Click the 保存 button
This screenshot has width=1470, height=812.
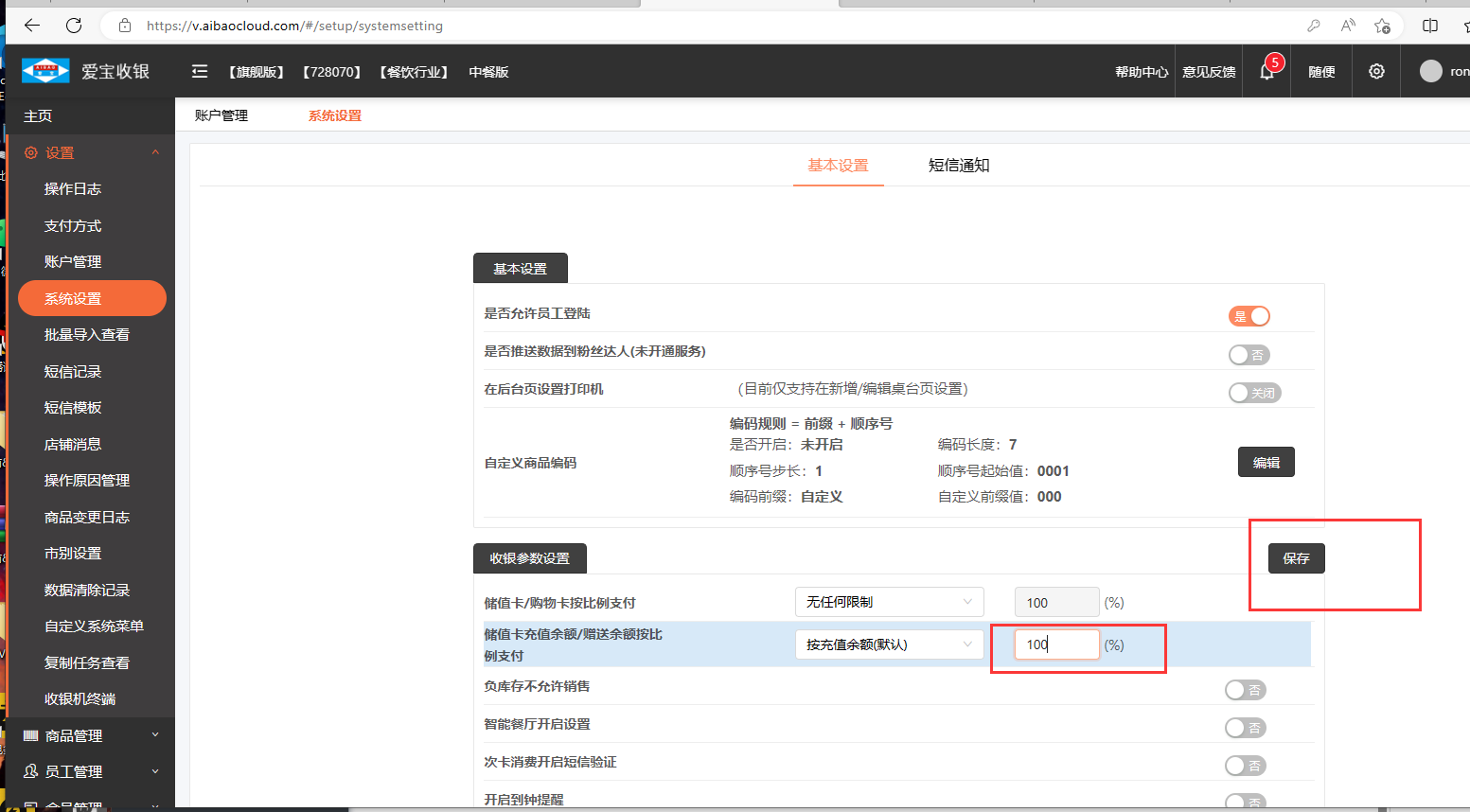tap(1296, 558)
